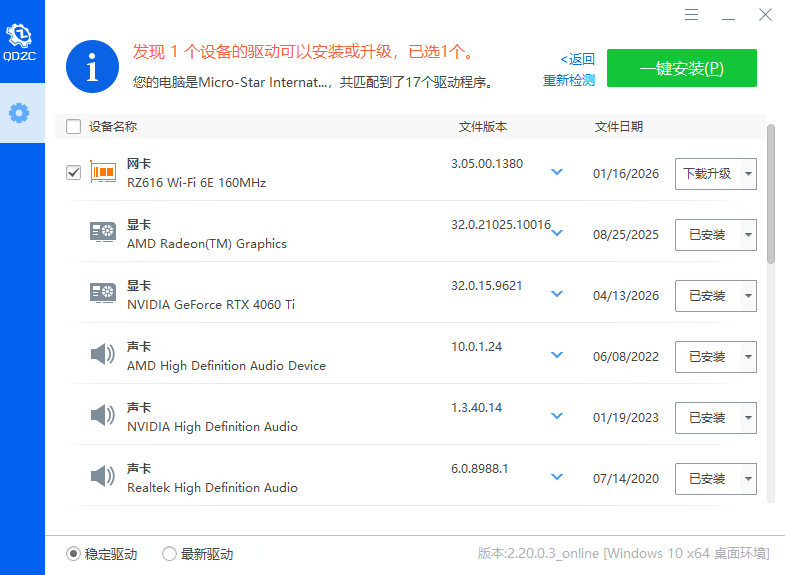Click version number 1.3.40.14

tap(476, 408)
